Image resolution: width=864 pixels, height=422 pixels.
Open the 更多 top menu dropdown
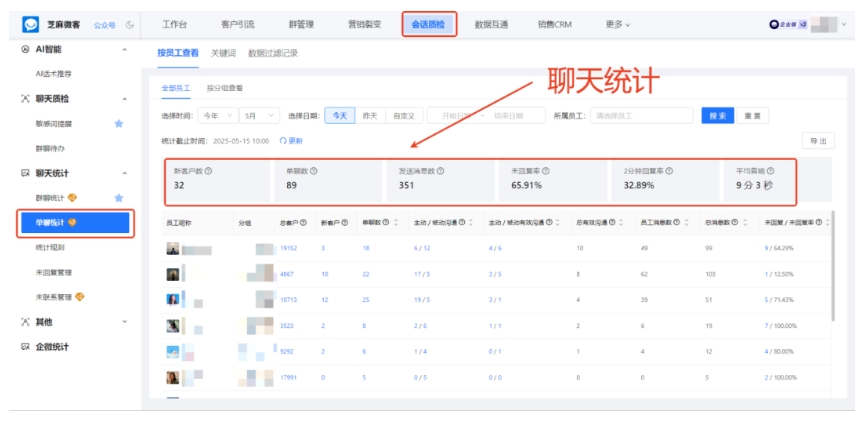pos(618,25)
